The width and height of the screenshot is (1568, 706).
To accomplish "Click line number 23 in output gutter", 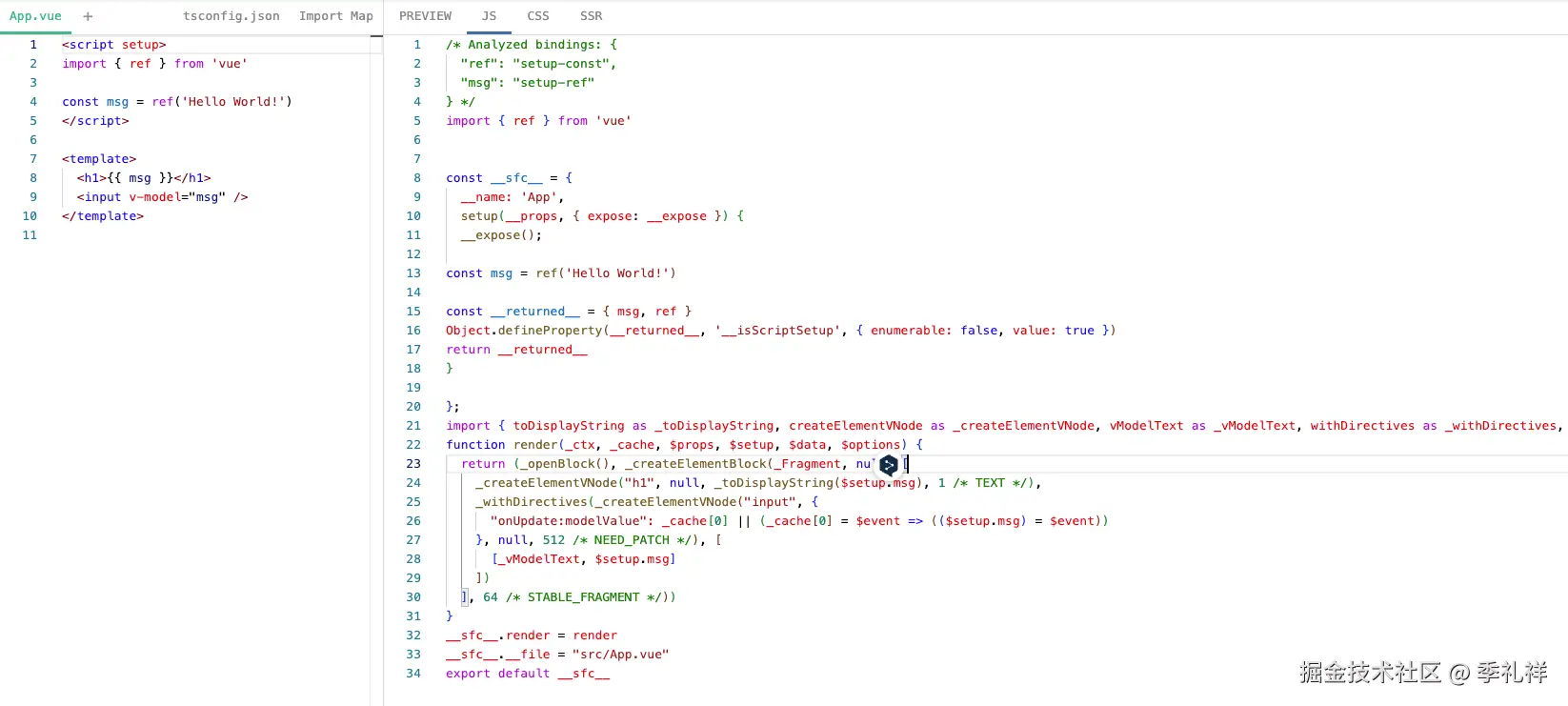I will pos(413,464).
